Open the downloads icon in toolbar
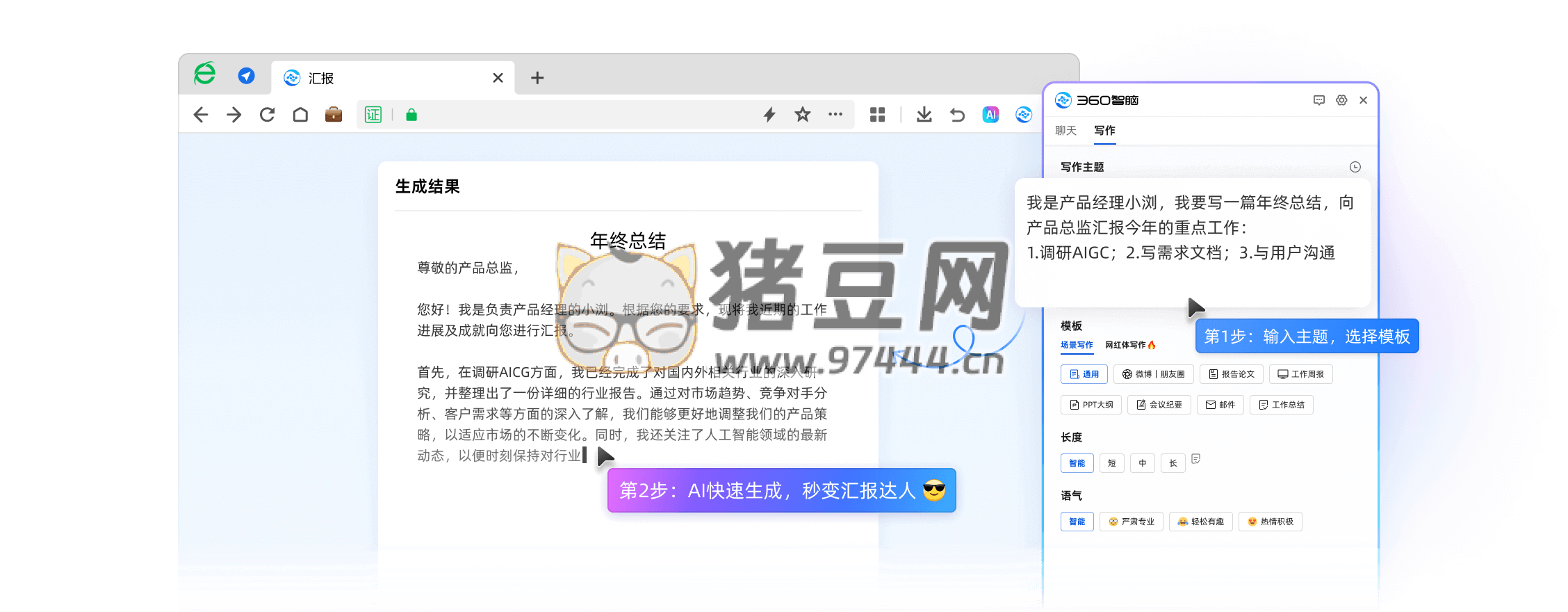The height and width of the screenshot is (612, 1568). click(x=924, y=115)
